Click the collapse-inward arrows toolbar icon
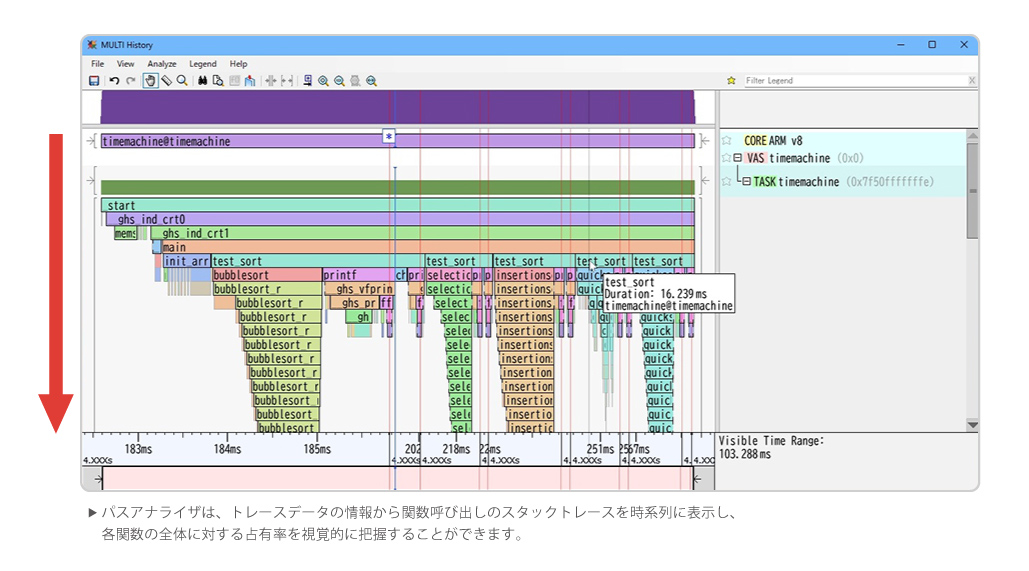 click(x=270, y=81)
